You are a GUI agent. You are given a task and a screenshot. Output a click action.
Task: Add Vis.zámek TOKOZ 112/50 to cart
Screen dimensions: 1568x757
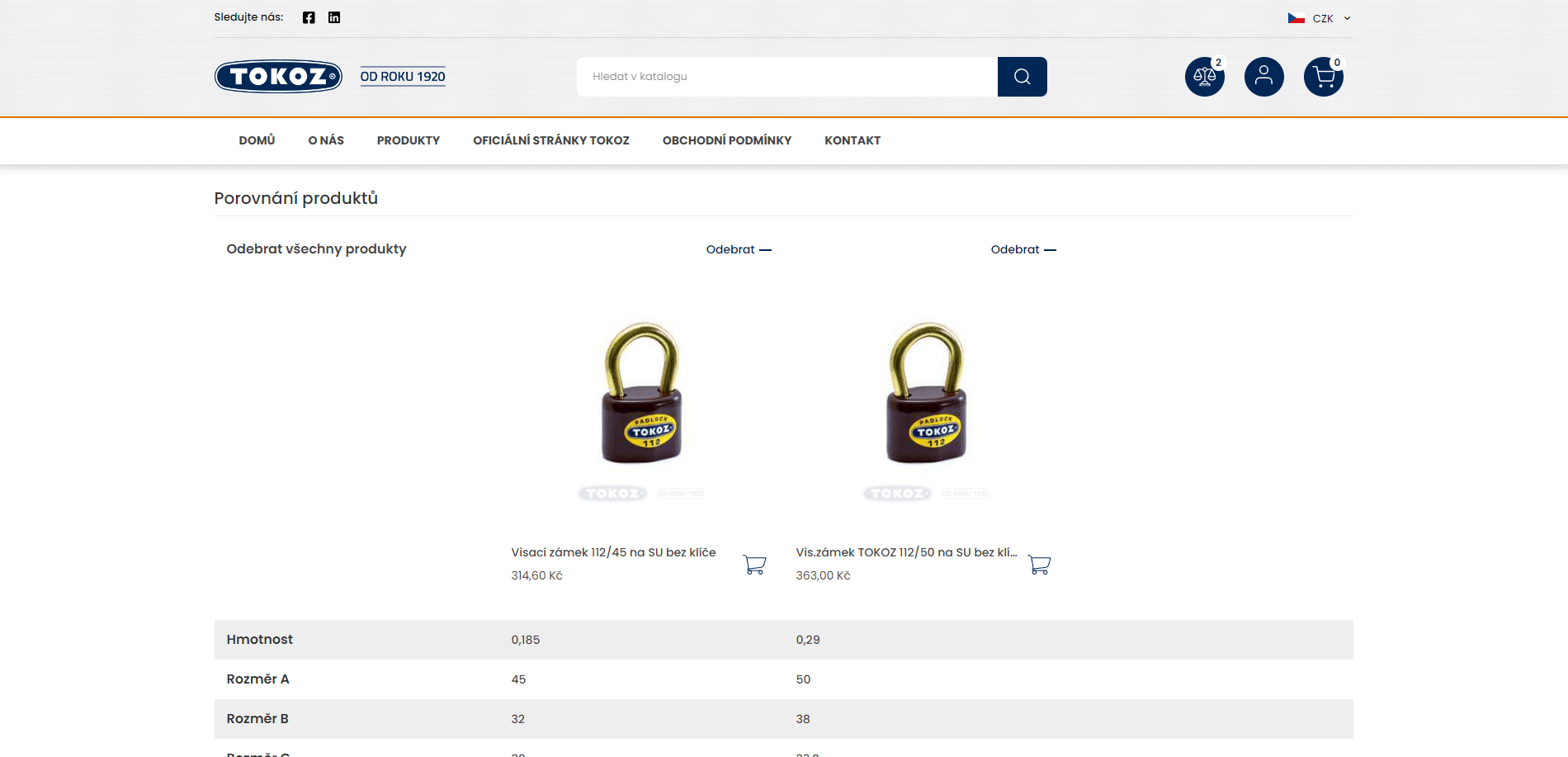tap(1039, 565)
